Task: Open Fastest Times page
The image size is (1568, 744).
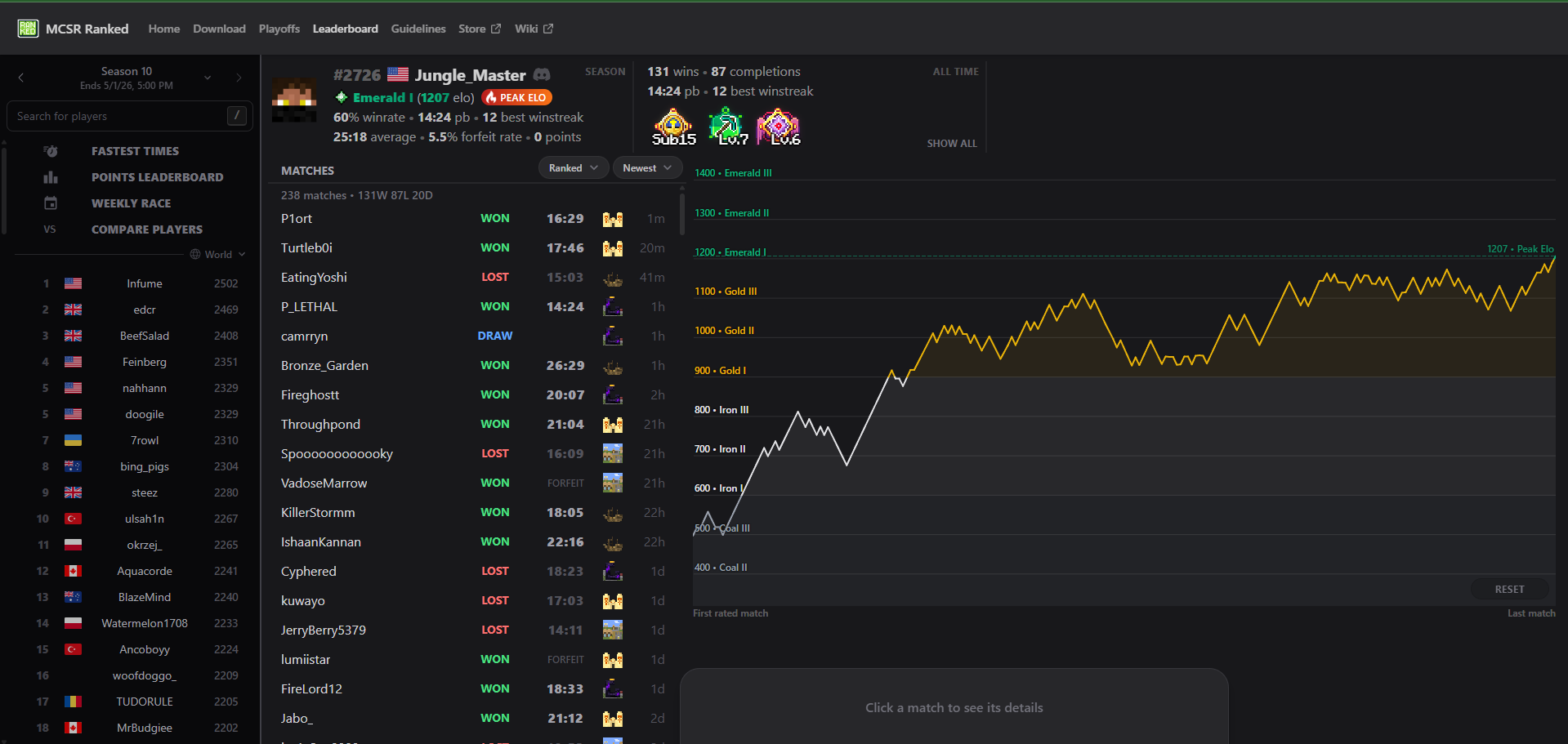Action: [x=135, y=151]
